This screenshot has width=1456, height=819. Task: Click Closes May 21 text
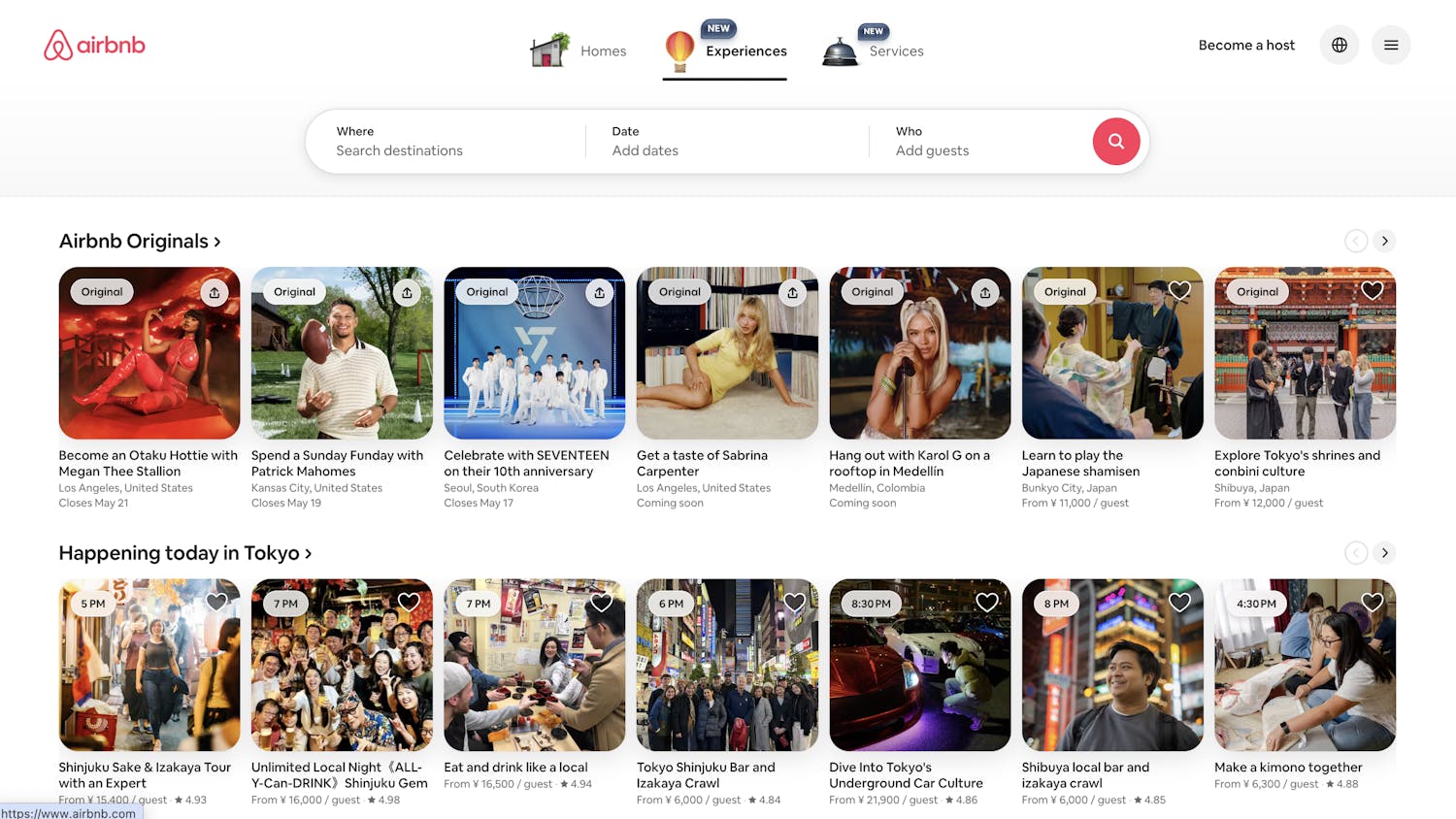coord(93,503)
